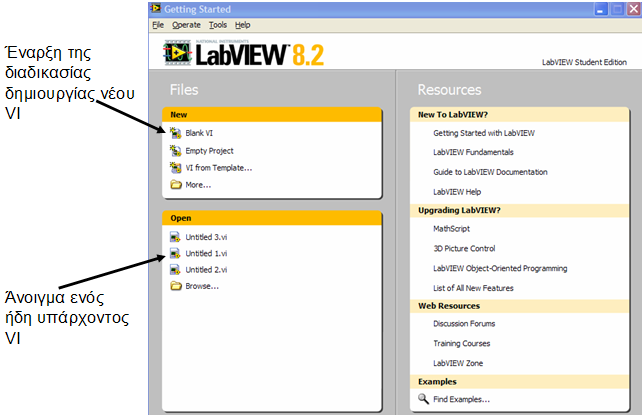
Task: View List of All New Features
Action: pyautogui.click(x=473, y=288)
